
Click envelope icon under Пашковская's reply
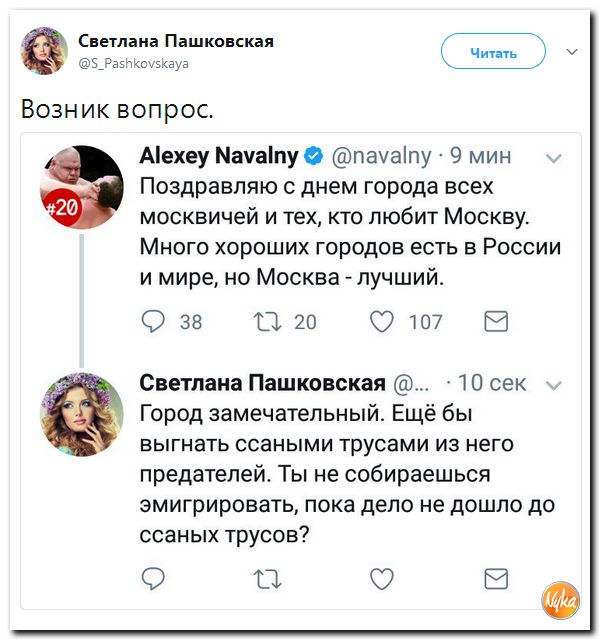tap(496, 577)
